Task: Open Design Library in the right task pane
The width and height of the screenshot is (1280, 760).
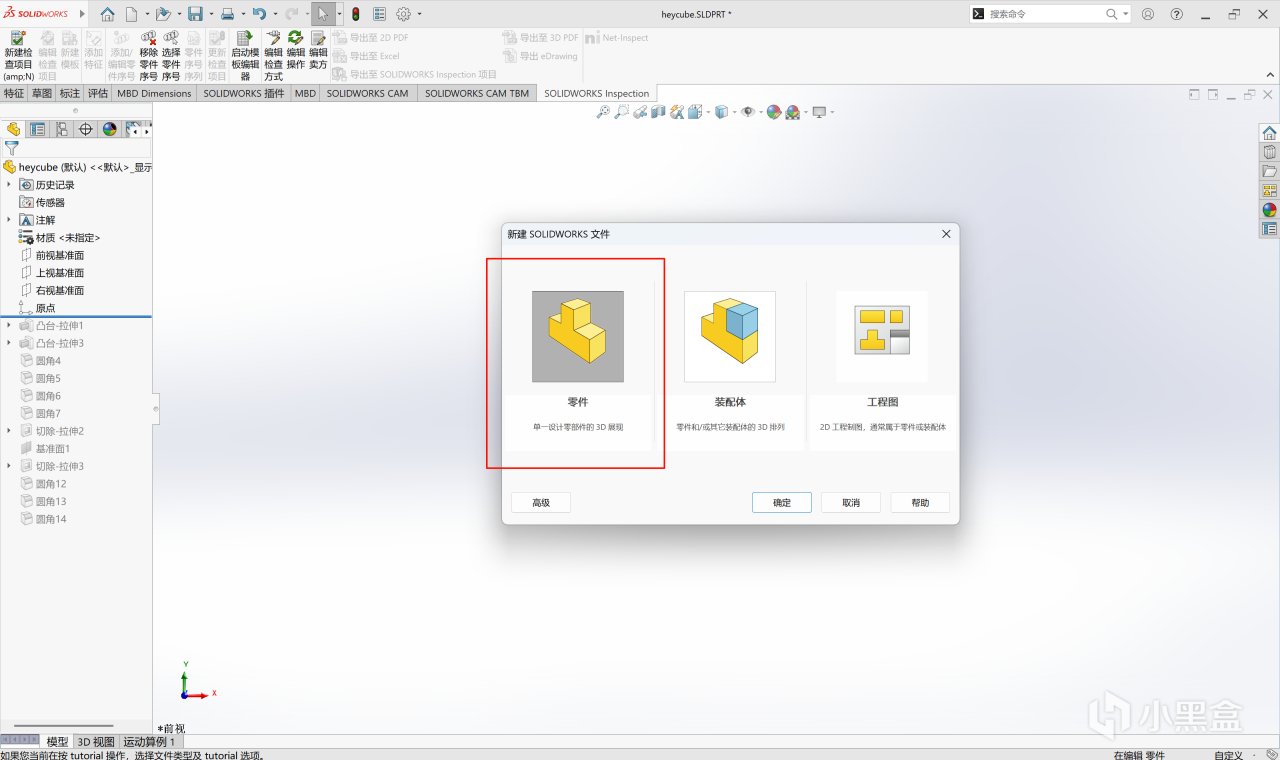Action: point(1269,152)
